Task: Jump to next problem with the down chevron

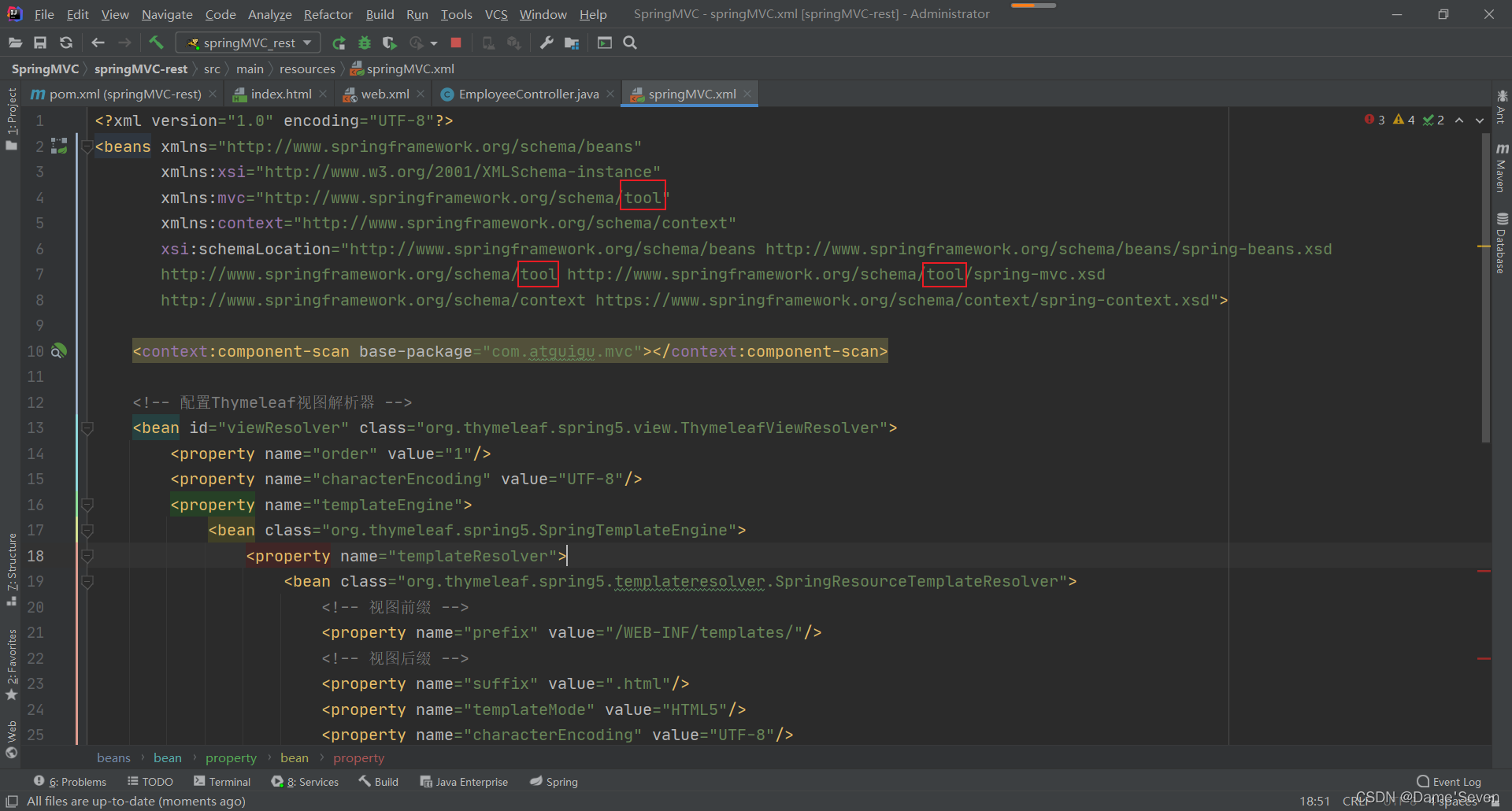Action: pyautogui.click(x=1480, y=120)
